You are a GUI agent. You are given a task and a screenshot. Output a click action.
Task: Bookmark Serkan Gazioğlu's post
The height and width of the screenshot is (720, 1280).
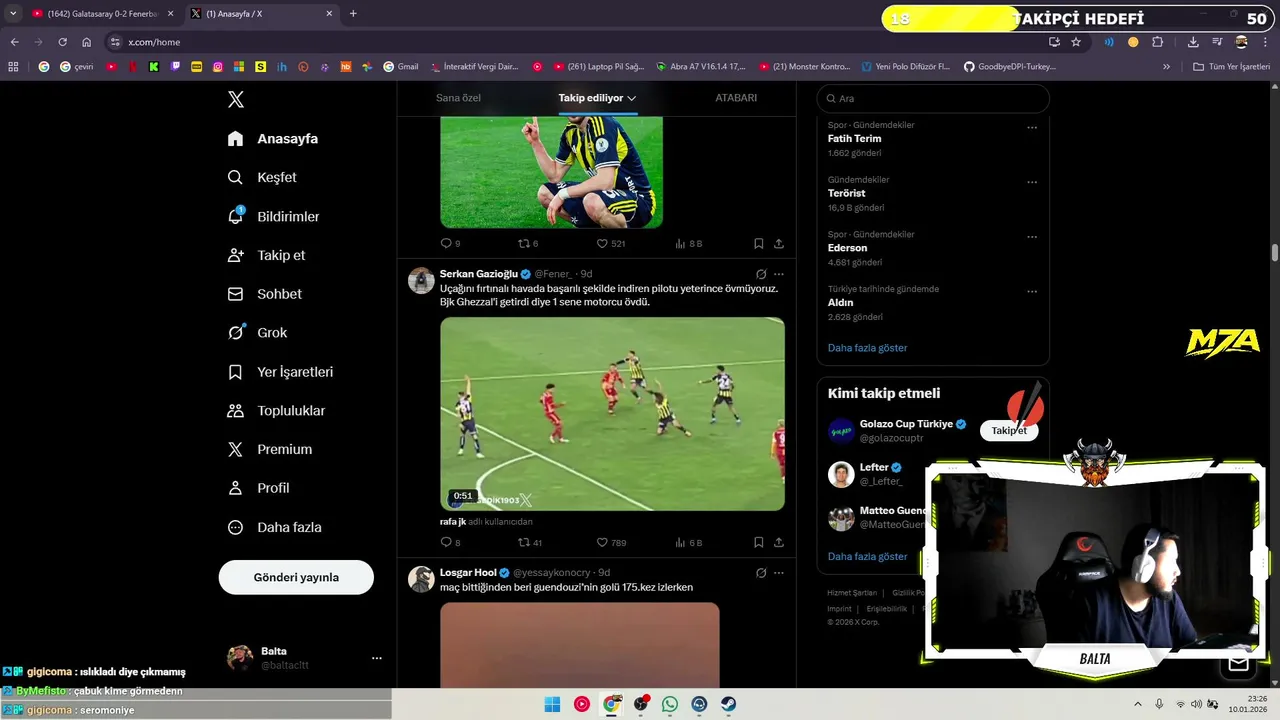(x=759, y=542)
